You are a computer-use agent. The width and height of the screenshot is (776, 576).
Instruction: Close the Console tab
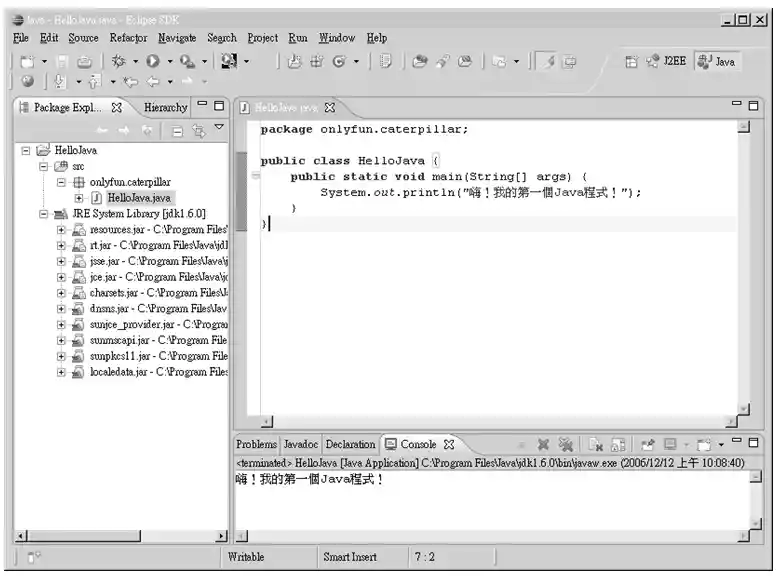(x=449, y=444)
